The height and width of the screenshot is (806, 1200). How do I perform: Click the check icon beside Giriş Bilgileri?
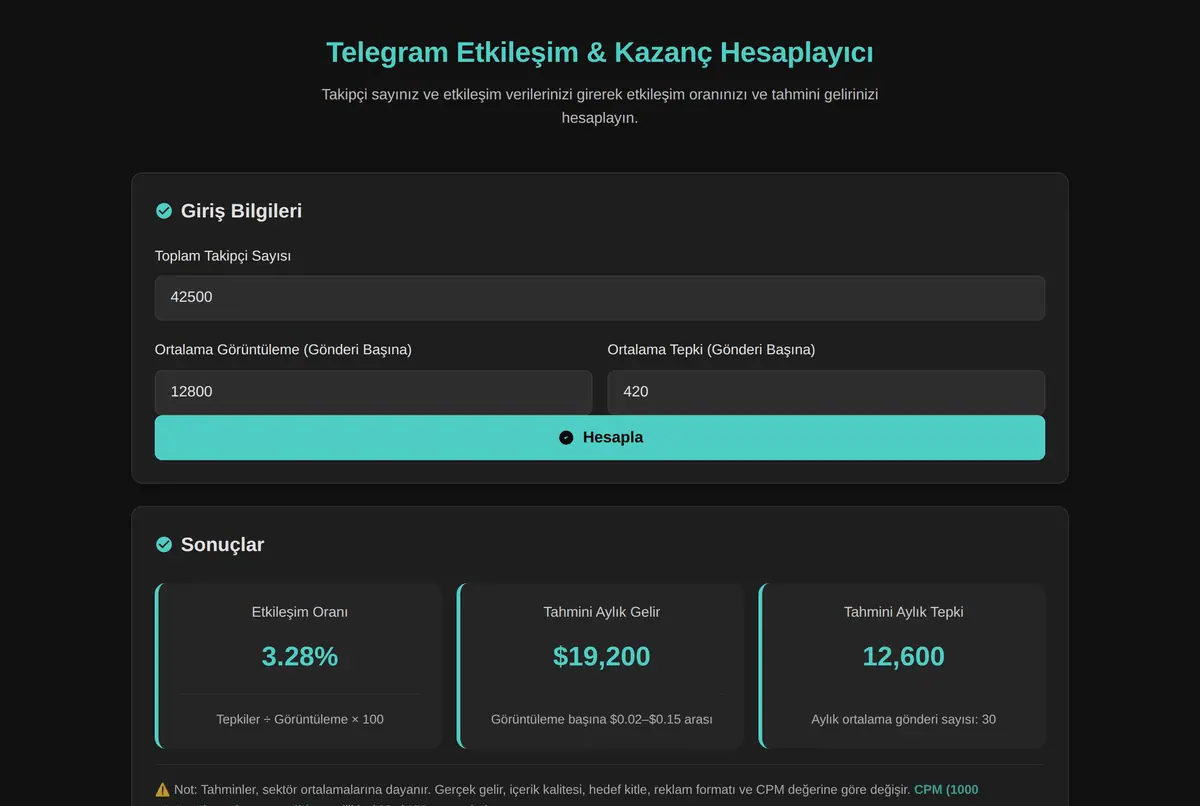pos(164,211)
